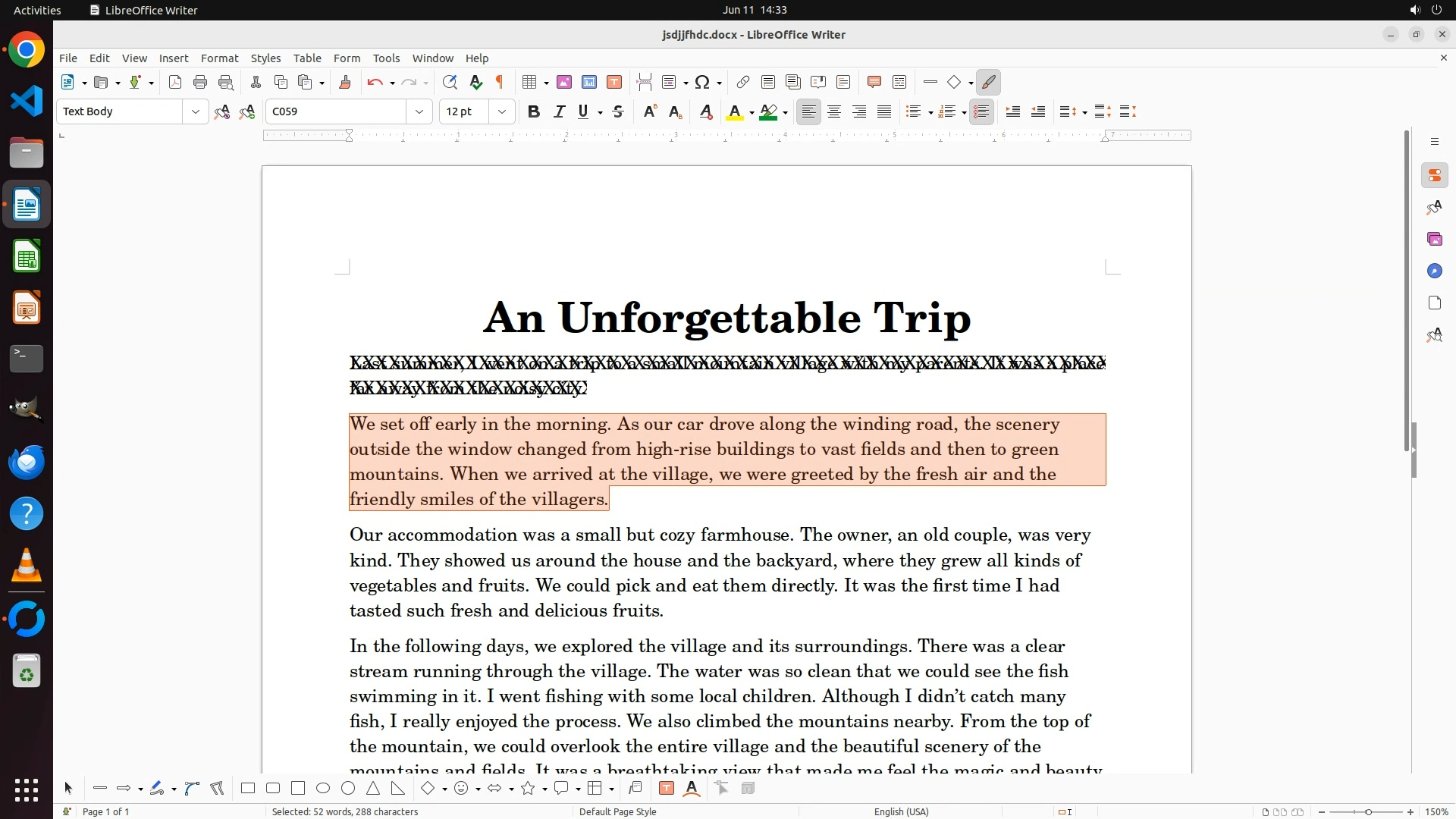Open the font name dropdown list
Viewport: 1456px width, 819px height.
tap(419, 111)
